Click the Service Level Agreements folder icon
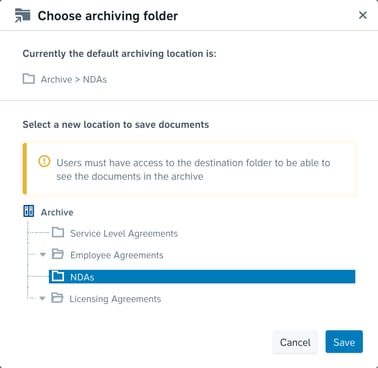 click(x=58, y=232)
